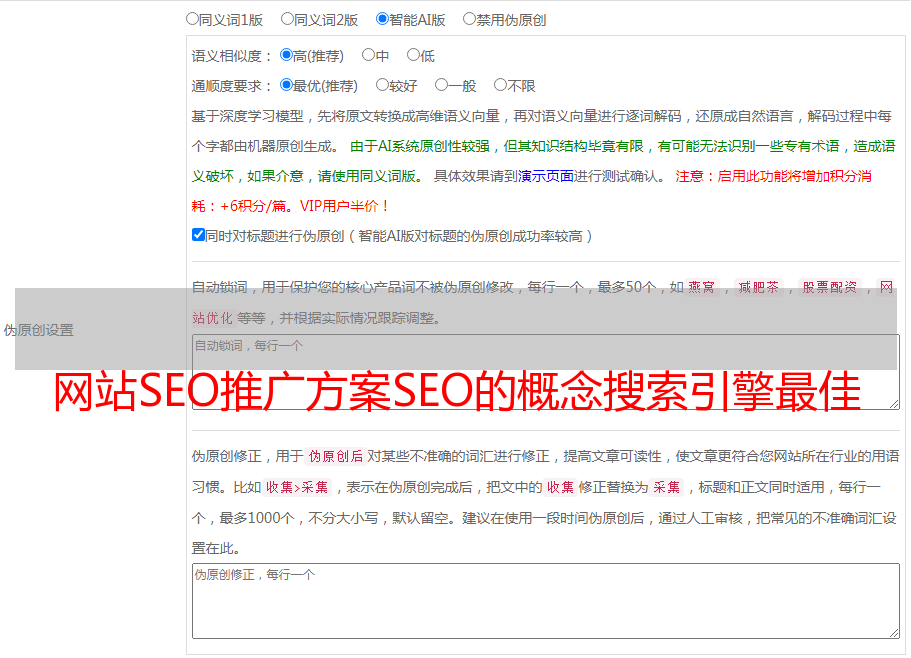Screen dimensions: 911x658
Task: Focus the 伪原创修正 text area
Action: (x=545, y=600)
